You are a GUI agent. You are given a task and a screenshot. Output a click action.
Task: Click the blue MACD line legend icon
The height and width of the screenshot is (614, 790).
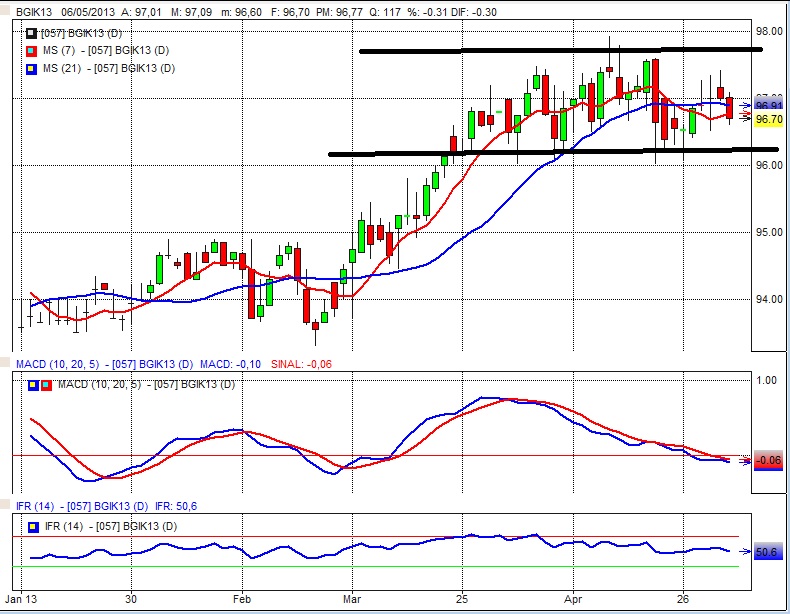point(33,385)
